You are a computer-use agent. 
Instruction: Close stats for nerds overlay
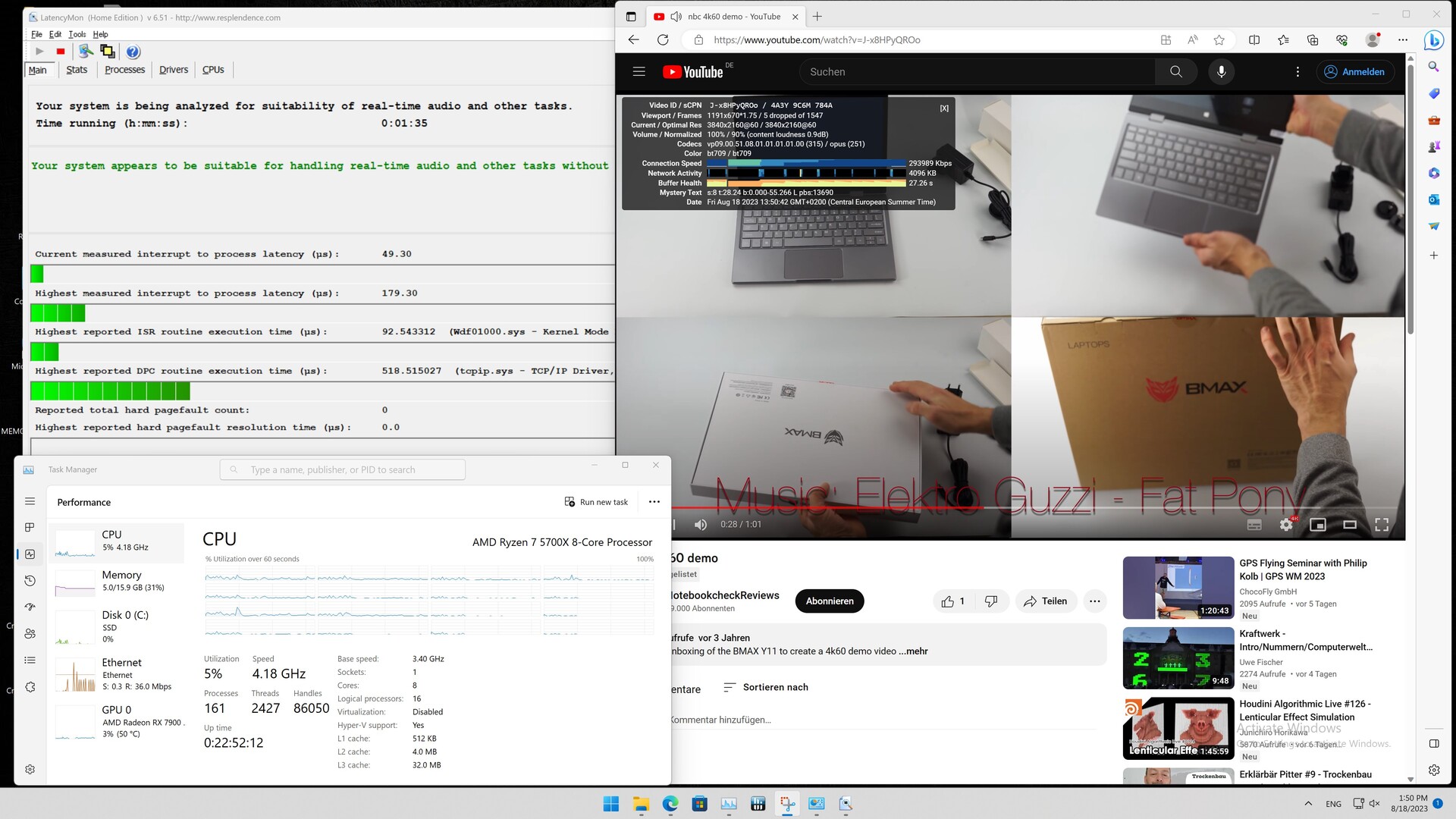click(944, 108)
